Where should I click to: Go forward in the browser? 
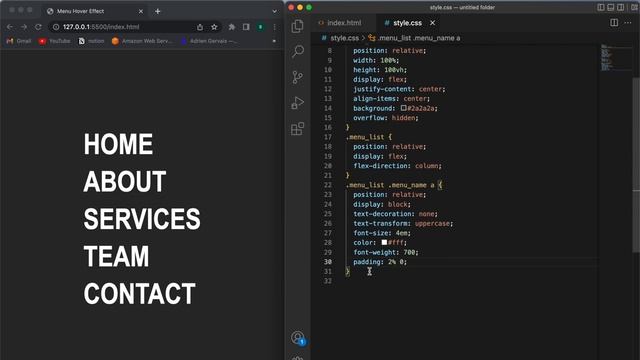click(24, 27)
